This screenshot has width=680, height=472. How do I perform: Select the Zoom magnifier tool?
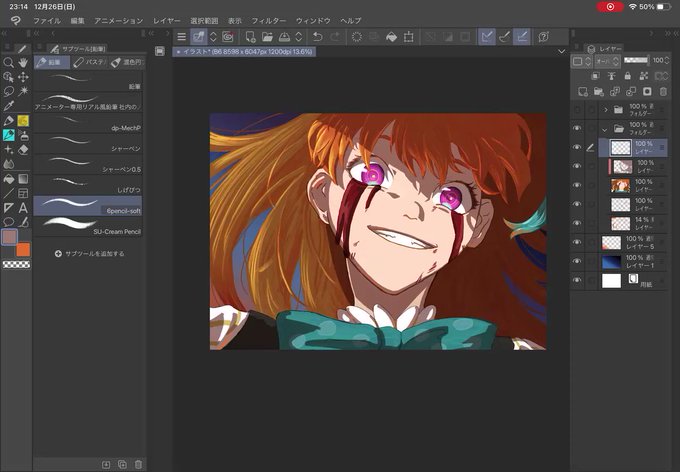[x=8, y=62]
